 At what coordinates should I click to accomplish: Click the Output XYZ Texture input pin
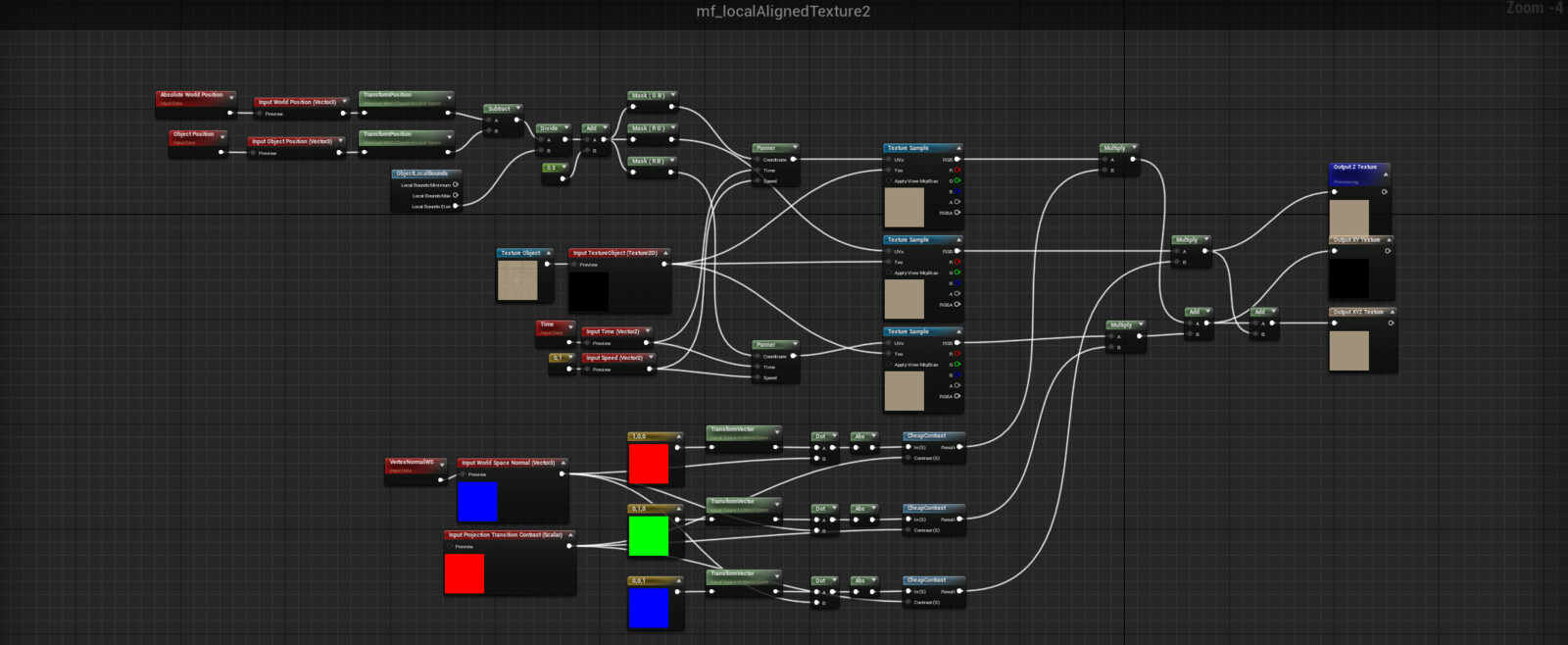pyautogui.click(x=1334, y=322)
